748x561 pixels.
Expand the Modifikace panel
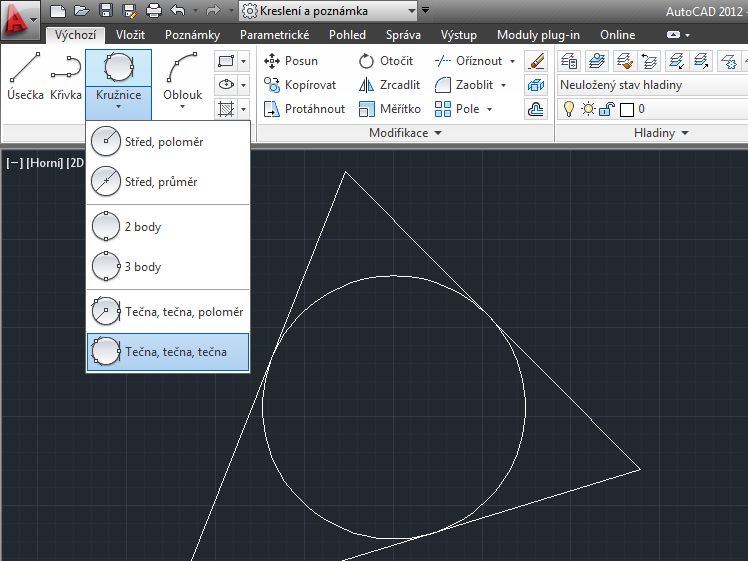[405, 133]
